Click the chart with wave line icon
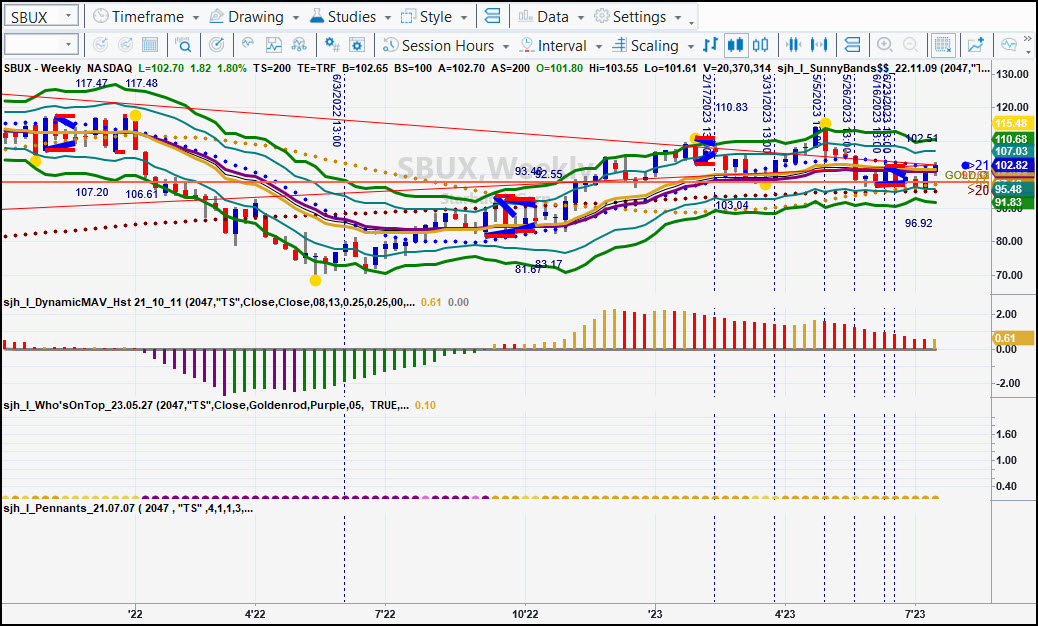The height and width of the screenshot is (626, 1038). pyautogui.click(x=274, y=45)
